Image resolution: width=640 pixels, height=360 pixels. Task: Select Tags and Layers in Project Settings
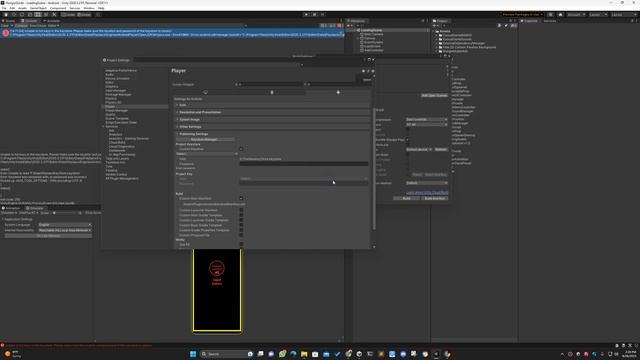[x=117, y=158]
